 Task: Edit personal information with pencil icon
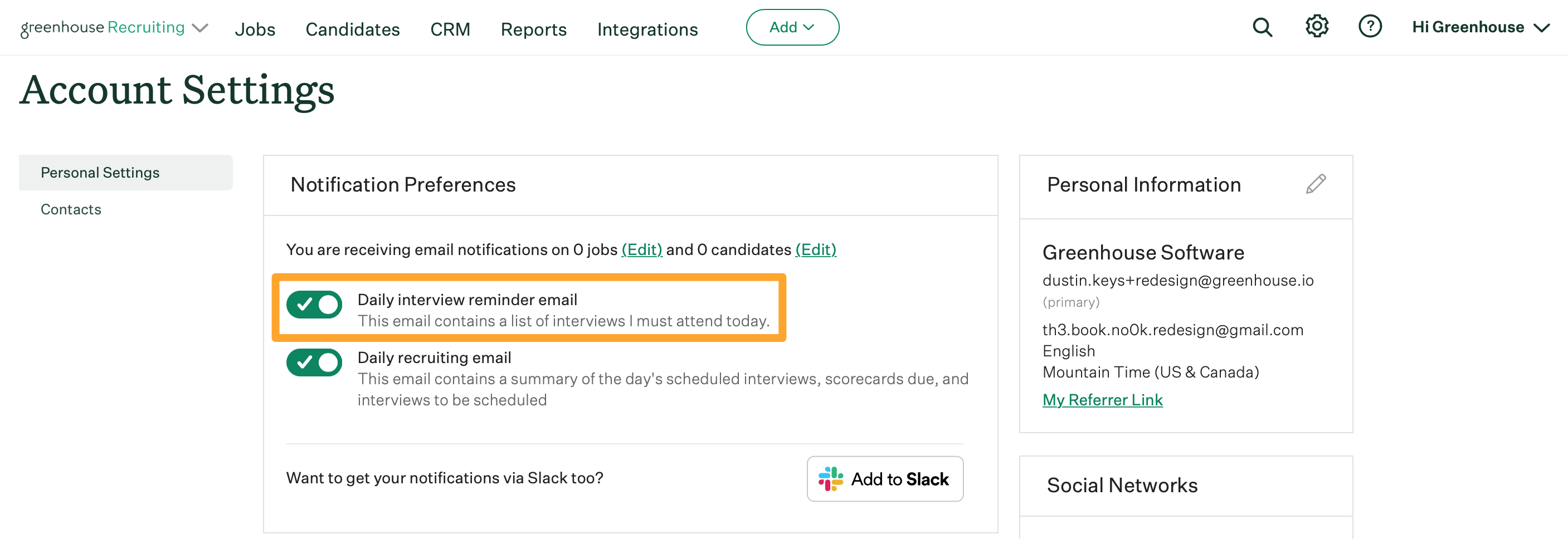point(1316,184)
